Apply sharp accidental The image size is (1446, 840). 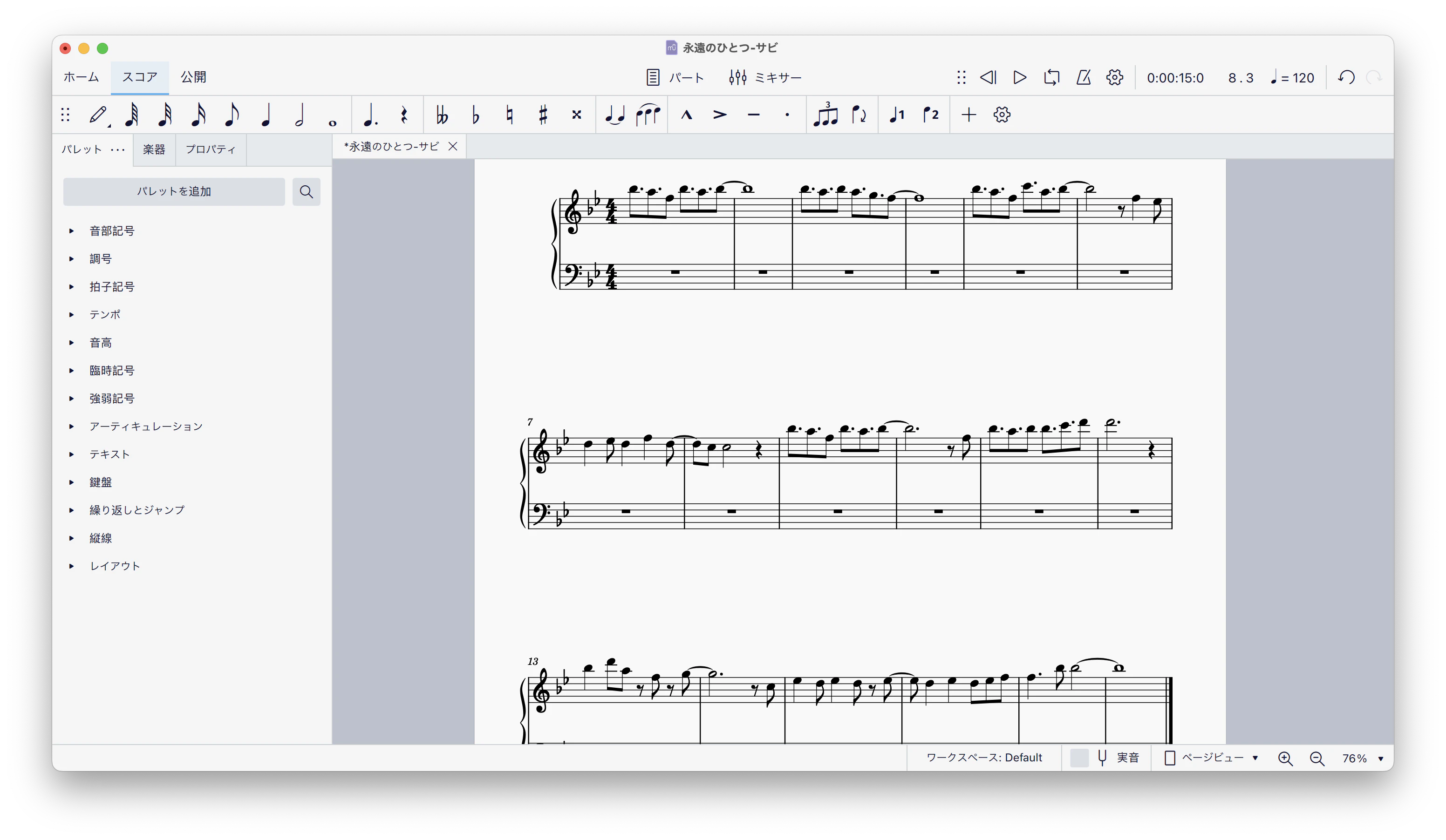pyautogui.click(x=543, y=115)
